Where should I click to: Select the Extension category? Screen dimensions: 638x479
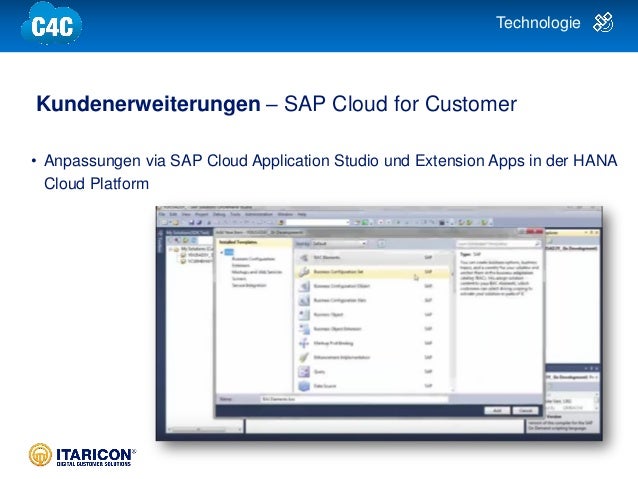tap(240, 265)
